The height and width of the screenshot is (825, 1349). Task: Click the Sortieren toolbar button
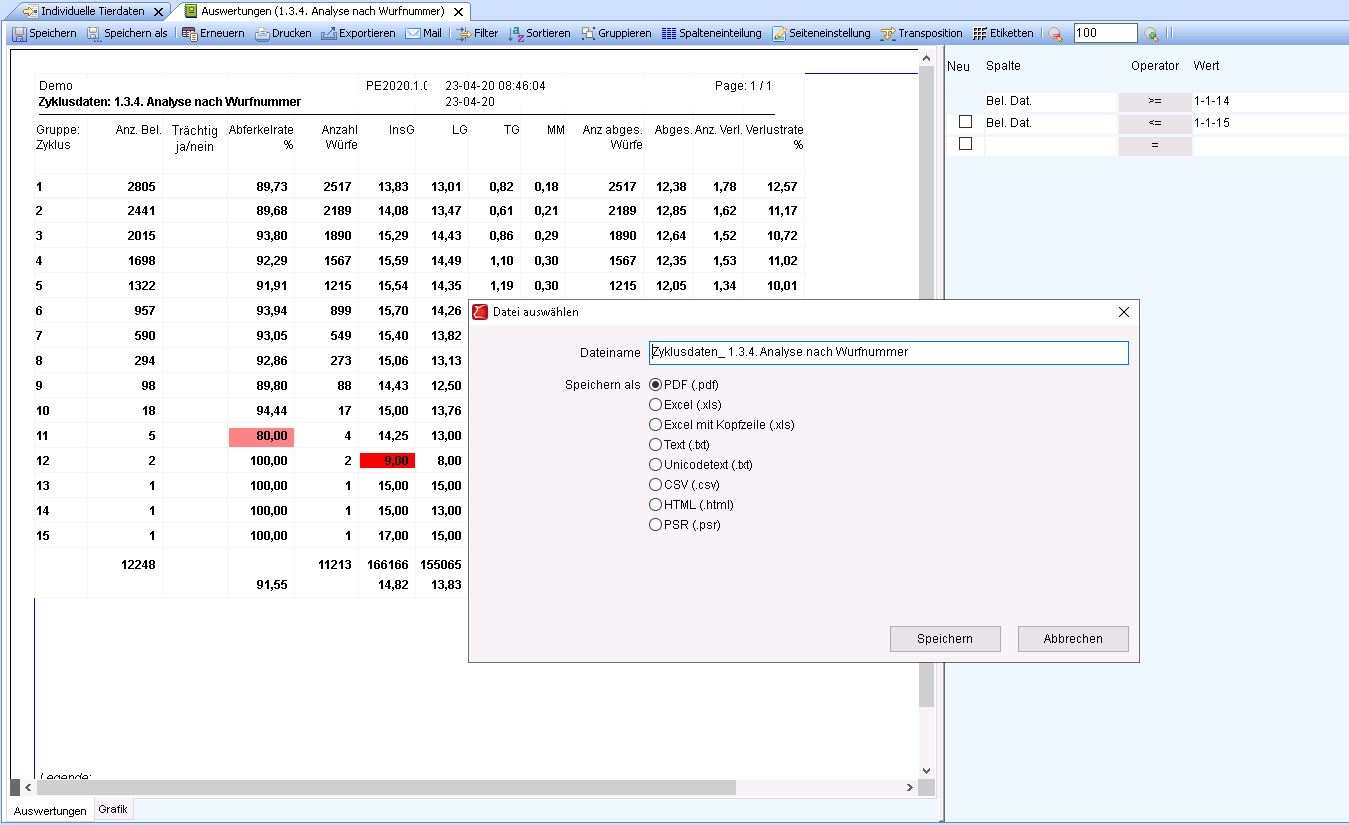(x=539, y=33)
